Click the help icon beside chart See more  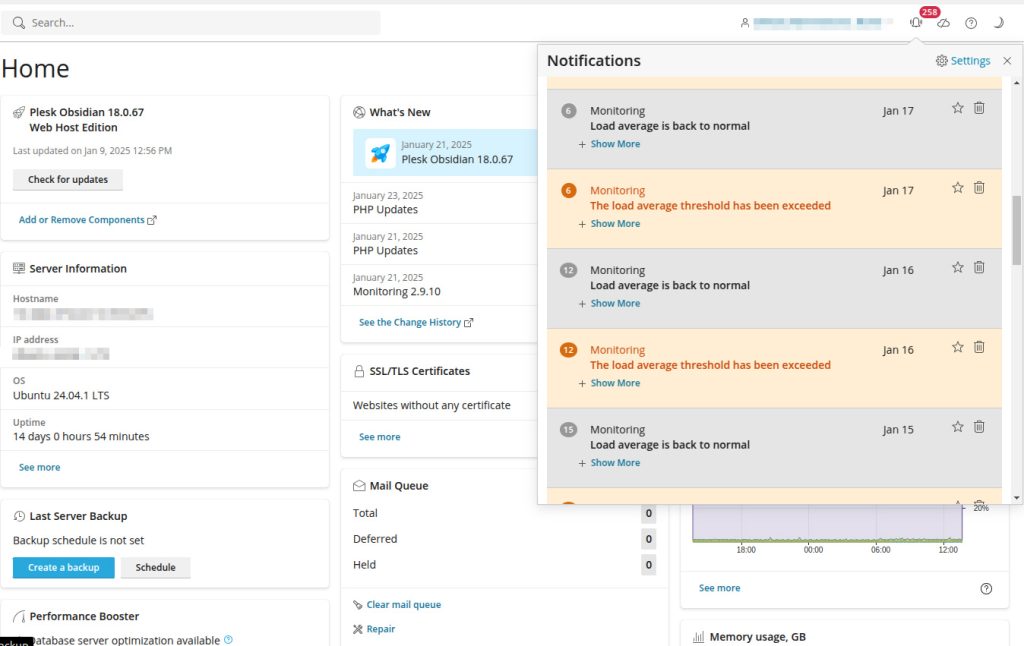(x=986, y=589)
